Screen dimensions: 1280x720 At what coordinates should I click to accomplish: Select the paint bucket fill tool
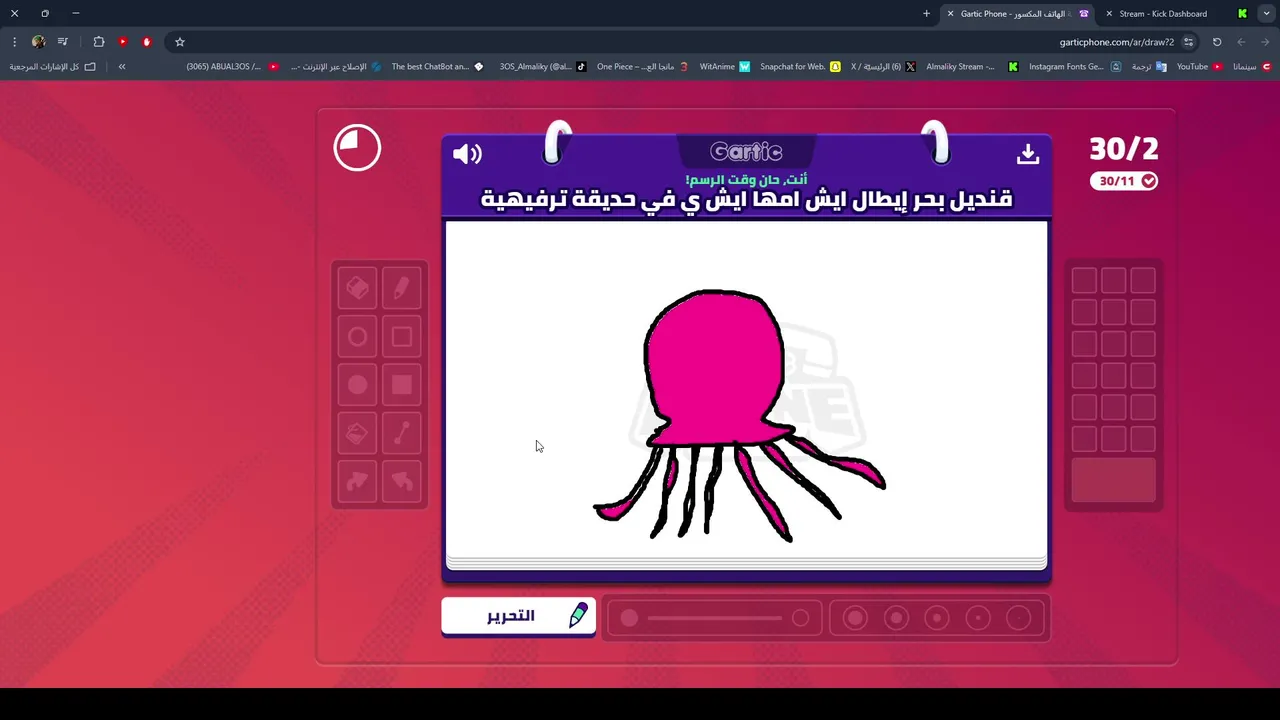357,433
